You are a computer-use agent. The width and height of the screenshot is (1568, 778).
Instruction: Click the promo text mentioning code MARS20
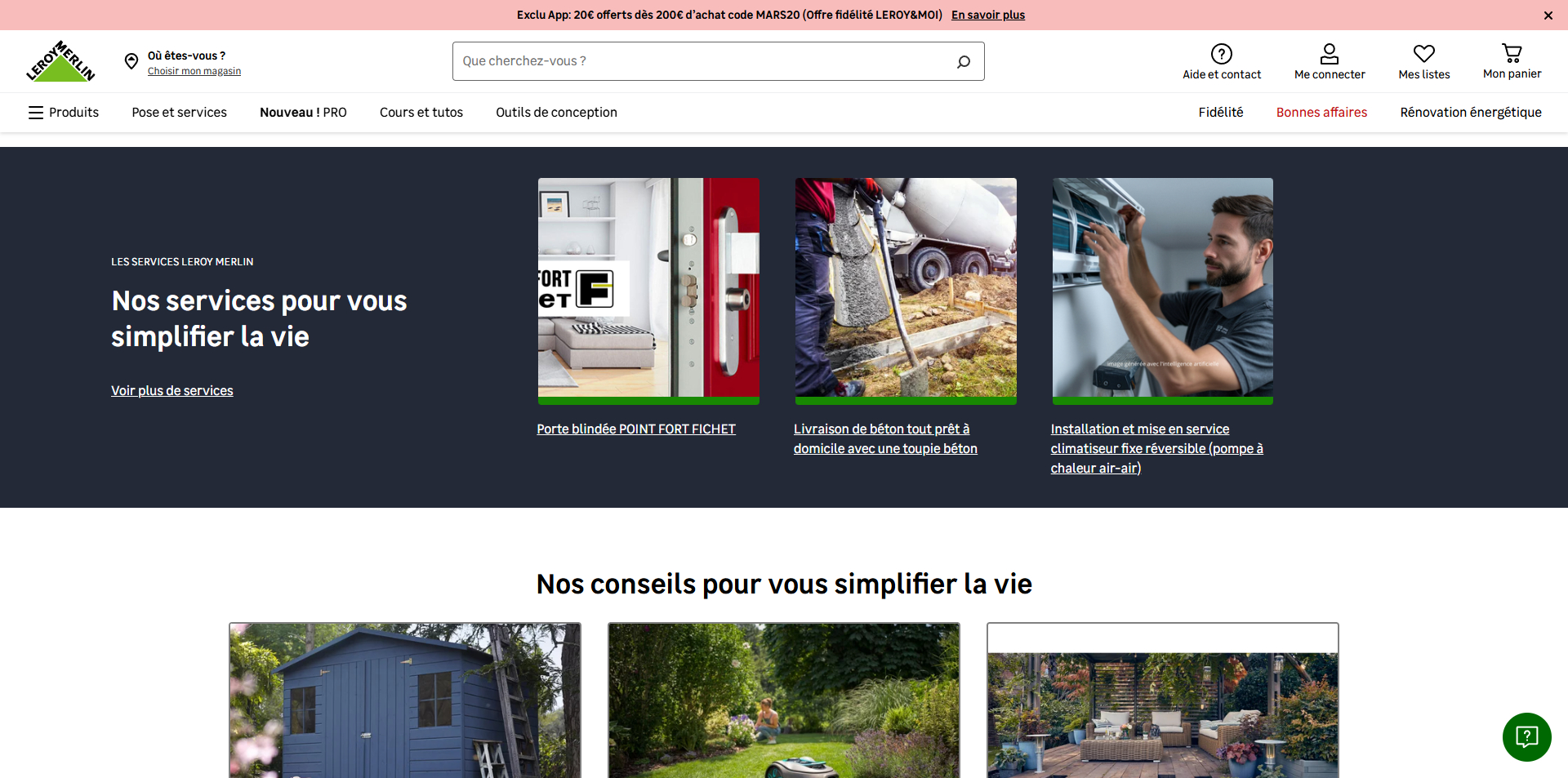pyautogui.click(x=729, y=15)
